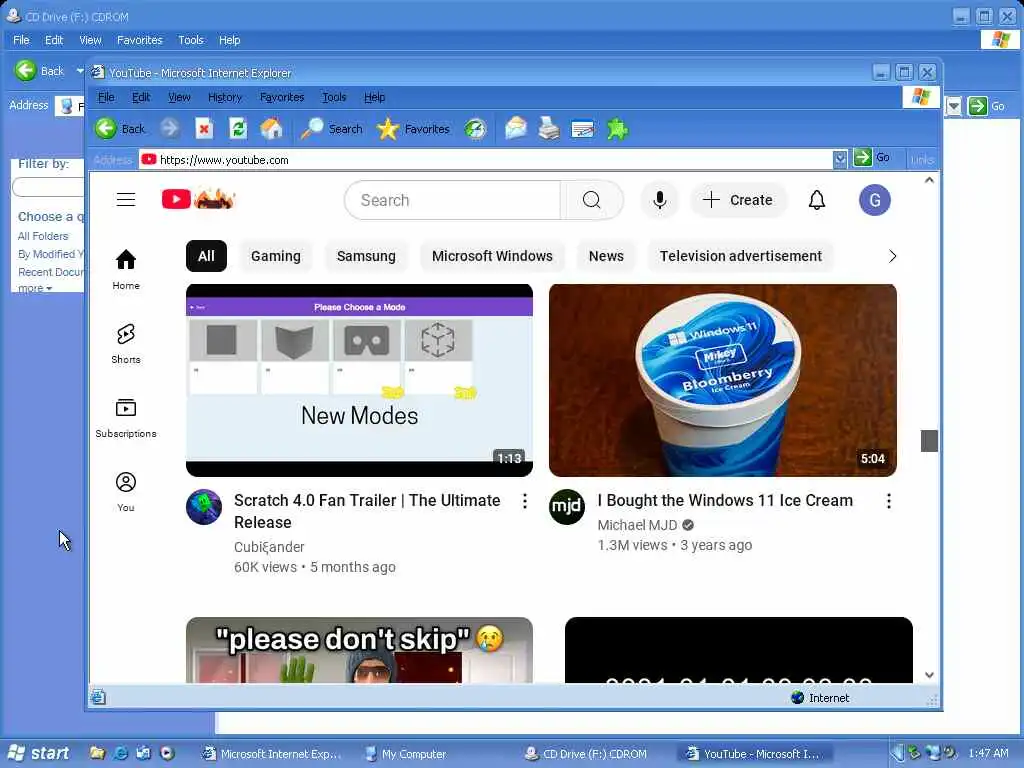Start voice search with microphone icon

(660, 200)
